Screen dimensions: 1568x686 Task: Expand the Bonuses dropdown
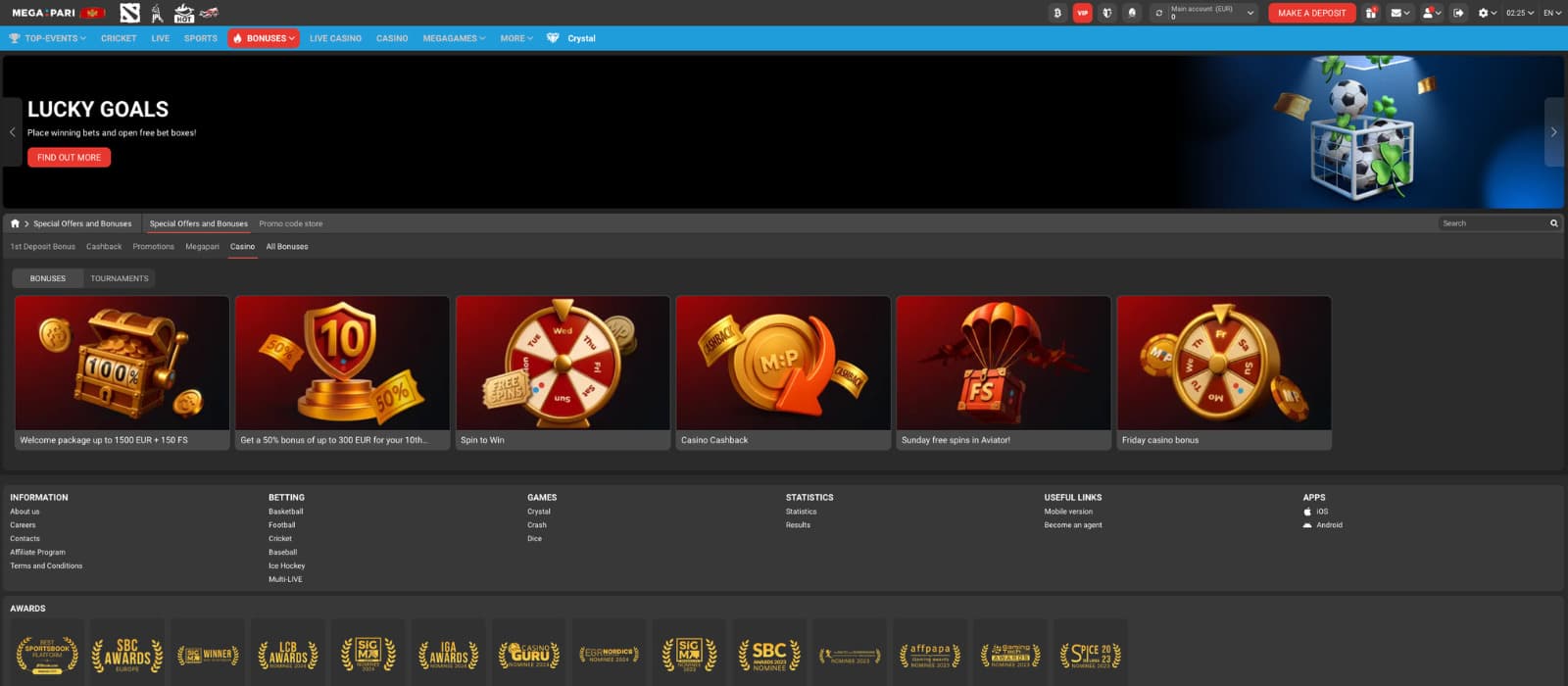[264, 38]
